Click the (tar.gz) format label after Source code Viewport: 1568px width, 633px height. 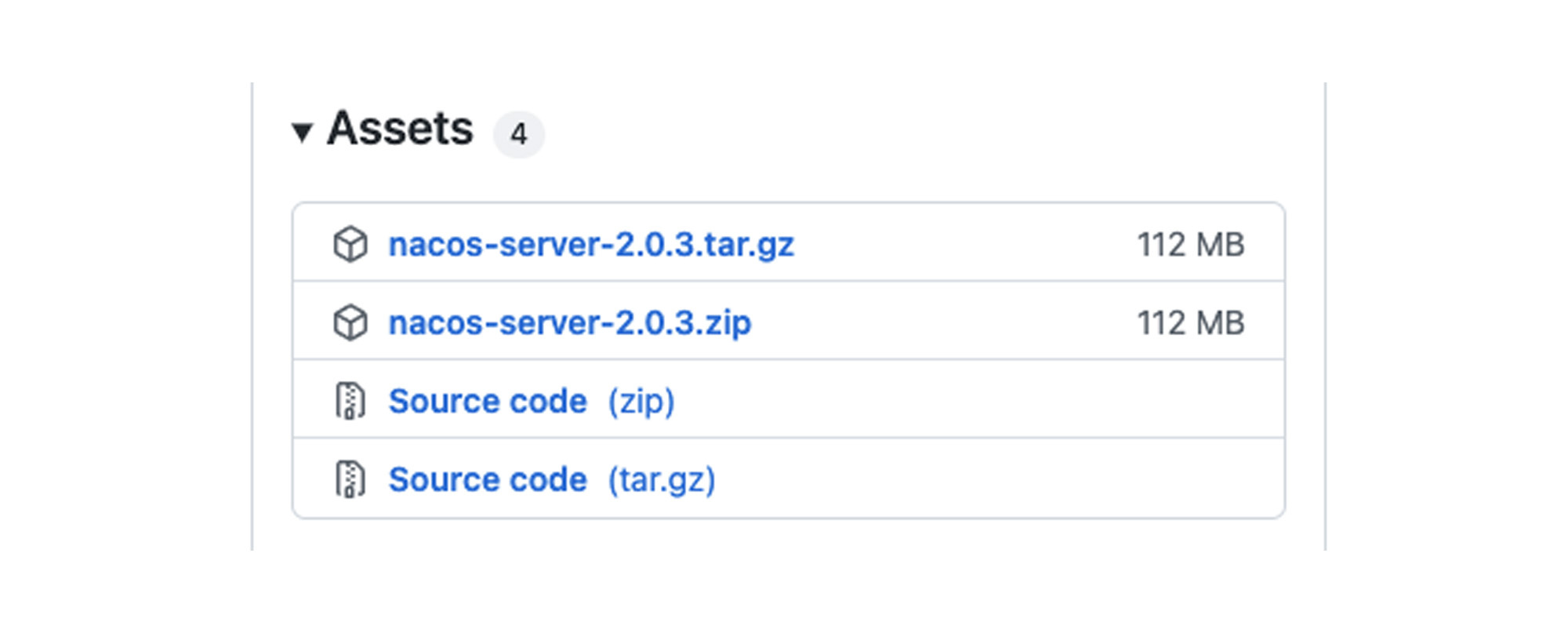click(x=662, y=479)
